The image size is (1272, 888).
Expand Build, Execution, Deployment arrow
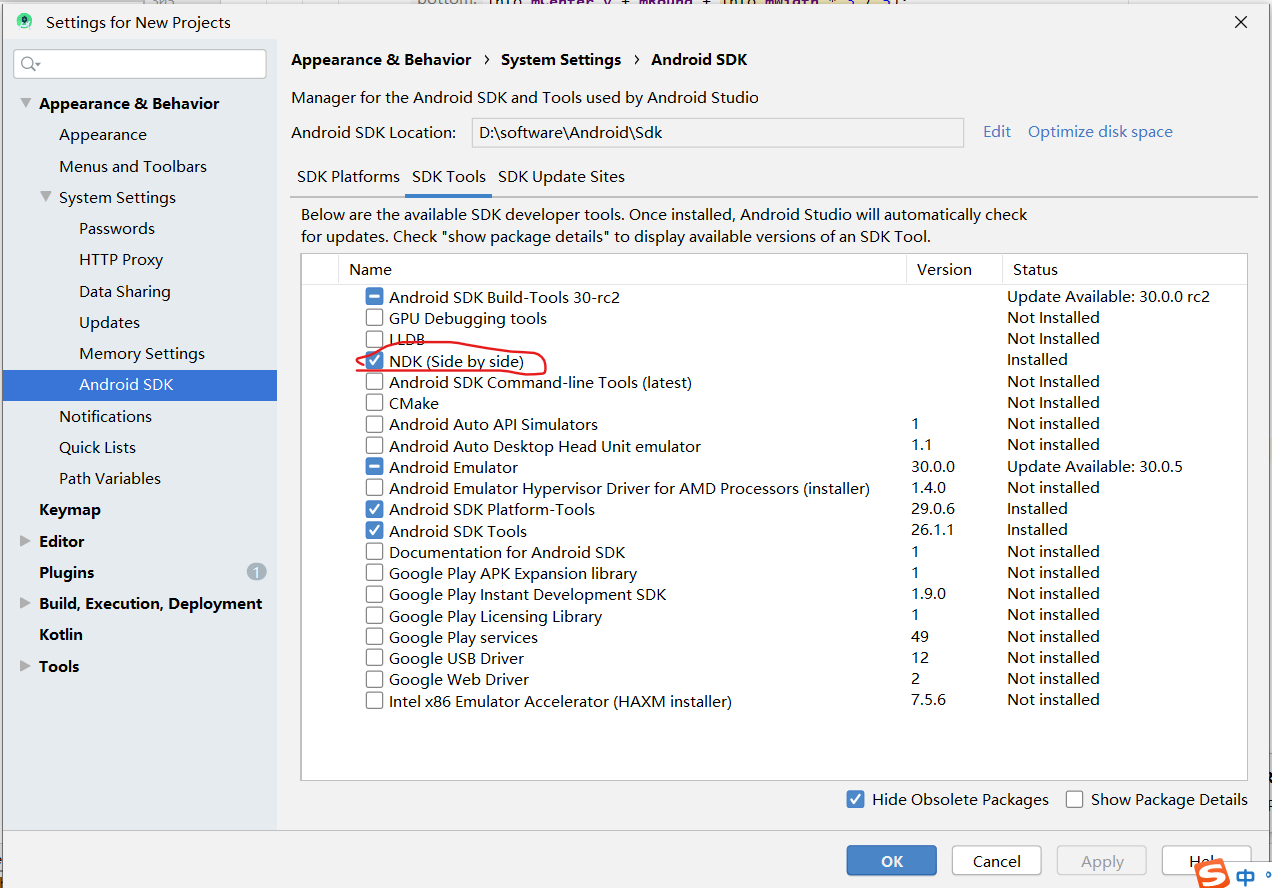25,603
